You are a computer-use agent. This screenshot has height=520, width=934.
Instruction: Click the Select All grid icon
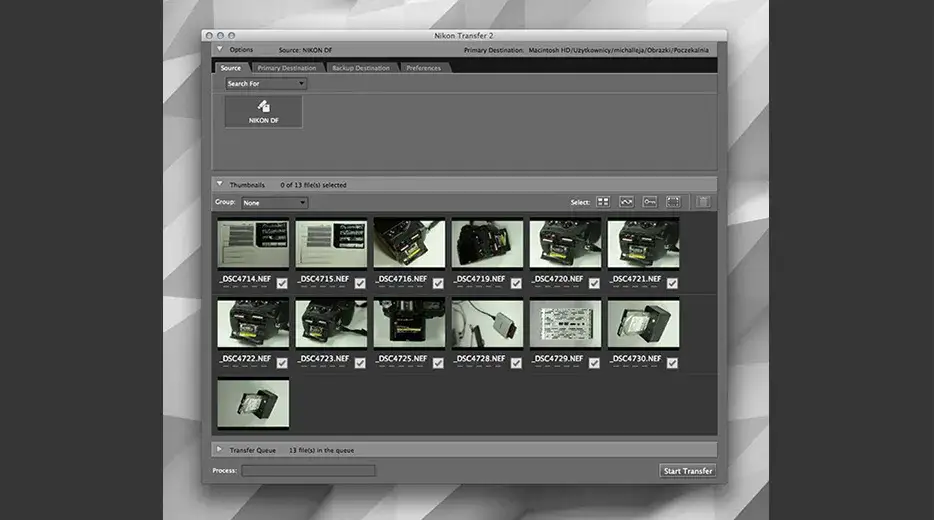click(603, 202)
